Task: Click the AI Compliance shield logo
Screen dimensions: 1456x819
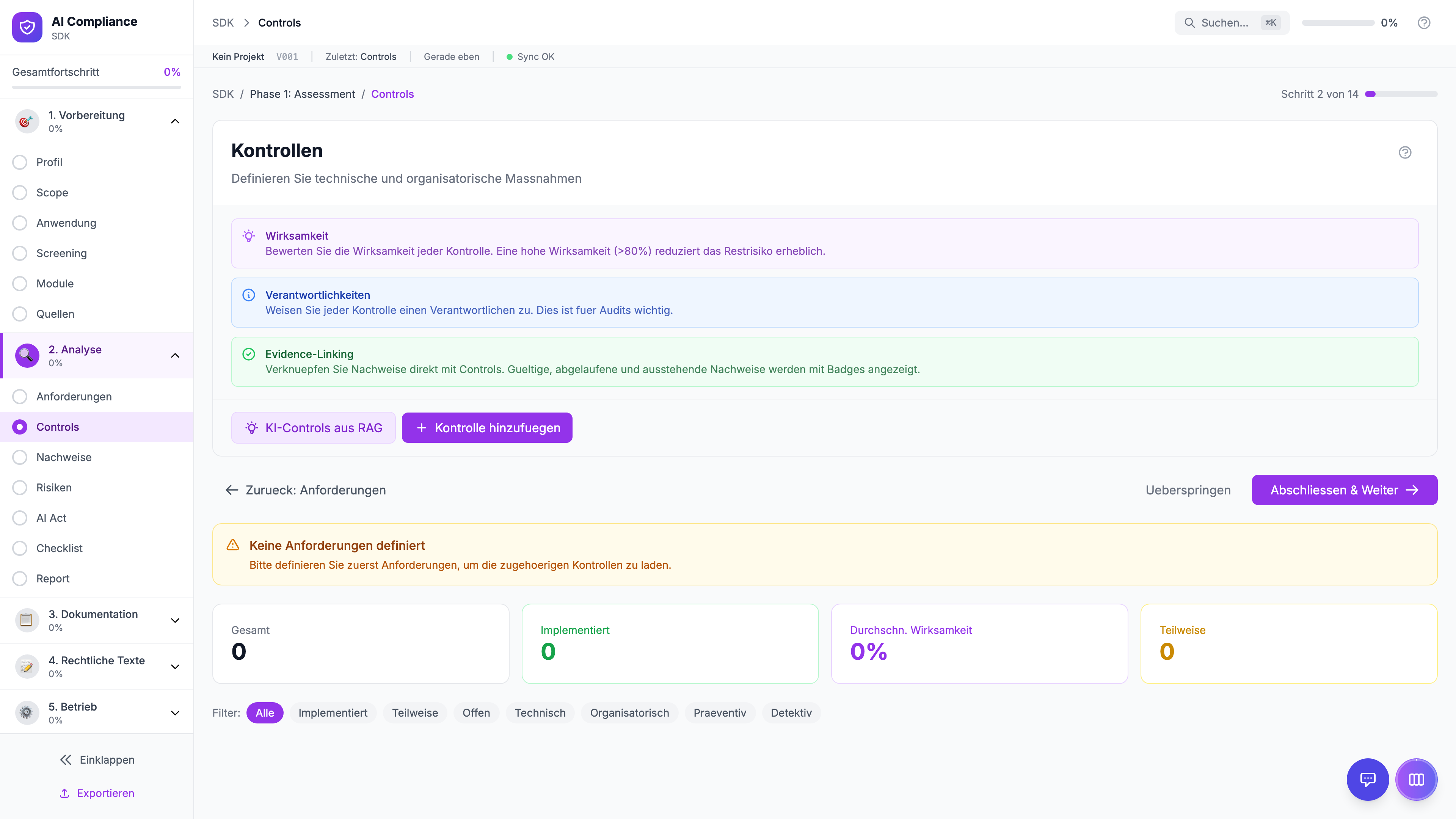Action: (x=27, y=27)
